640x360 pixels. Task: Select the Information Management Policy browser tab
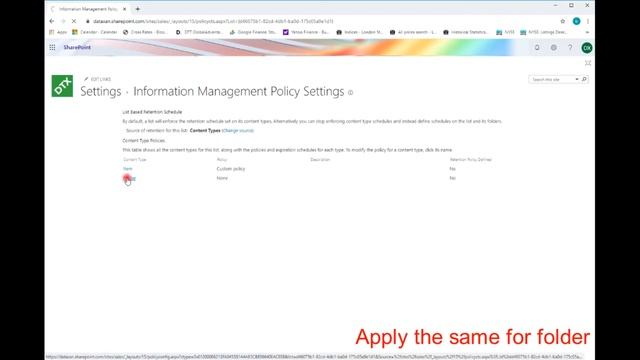tap(88, 9)
